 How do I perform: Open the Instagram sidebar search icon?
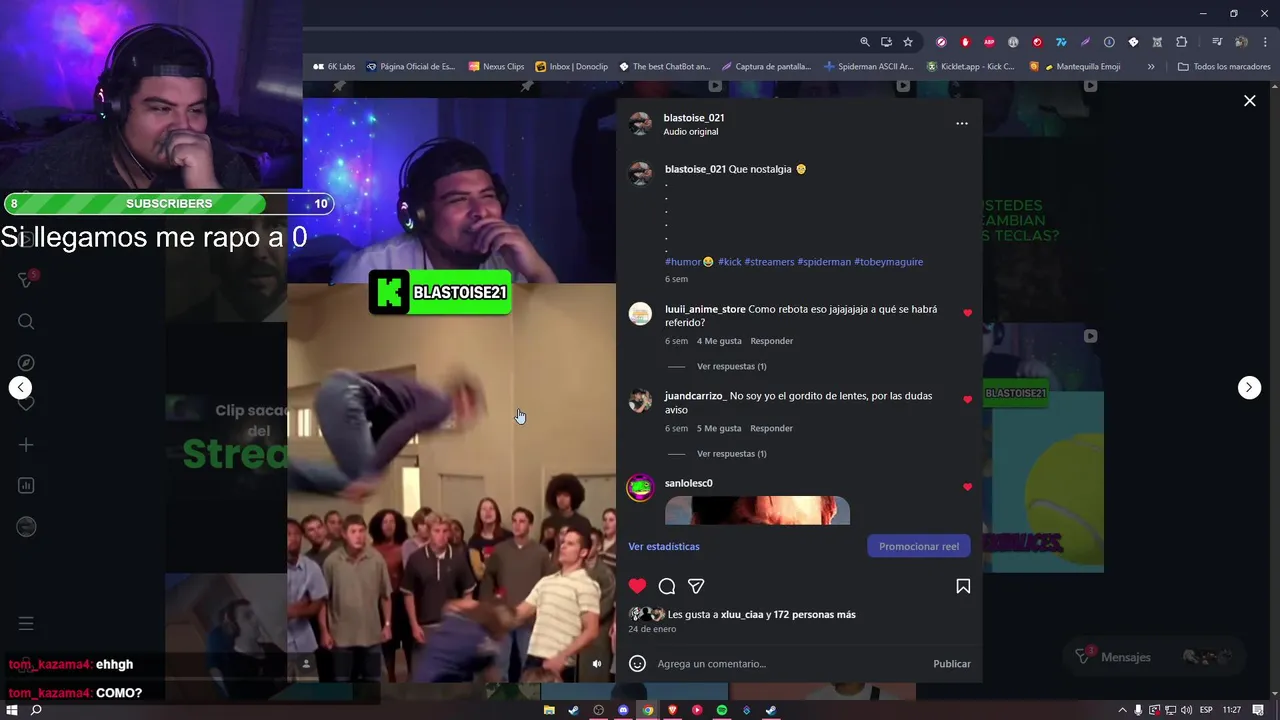pyautogui.click(x=26, y=322)
